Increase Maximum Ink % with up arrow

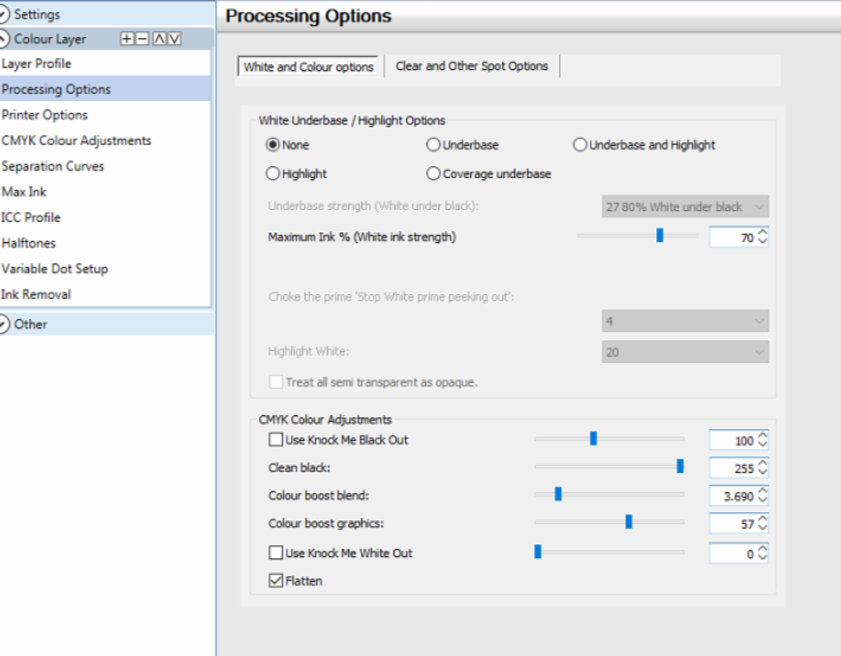pyautogui.click(x=763, y=232)
